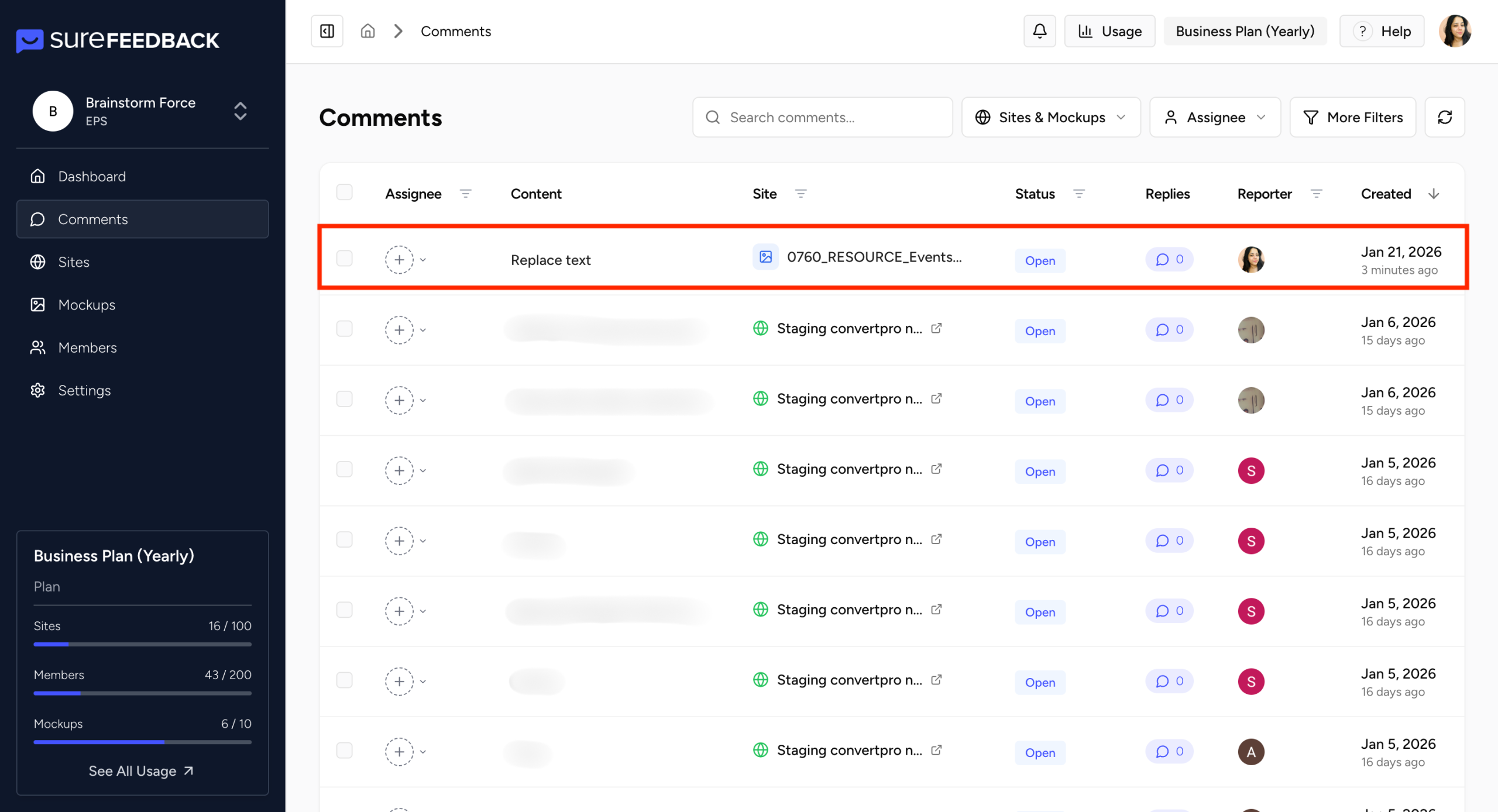The height and width of the screenshot is (812, 1498).
Task: Refresh the comments list
Action: tap(1445, 118)
